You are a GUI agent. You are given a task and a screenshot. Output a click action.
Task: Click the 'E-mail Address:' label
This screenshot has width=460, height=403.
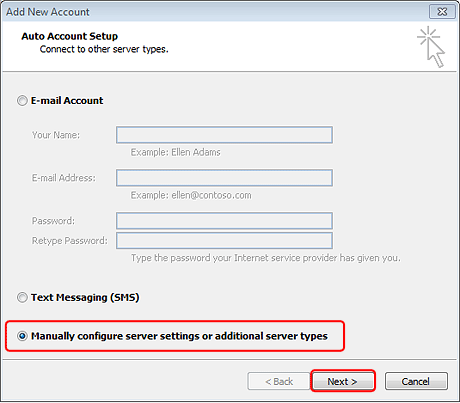click(x=64, y=178)
